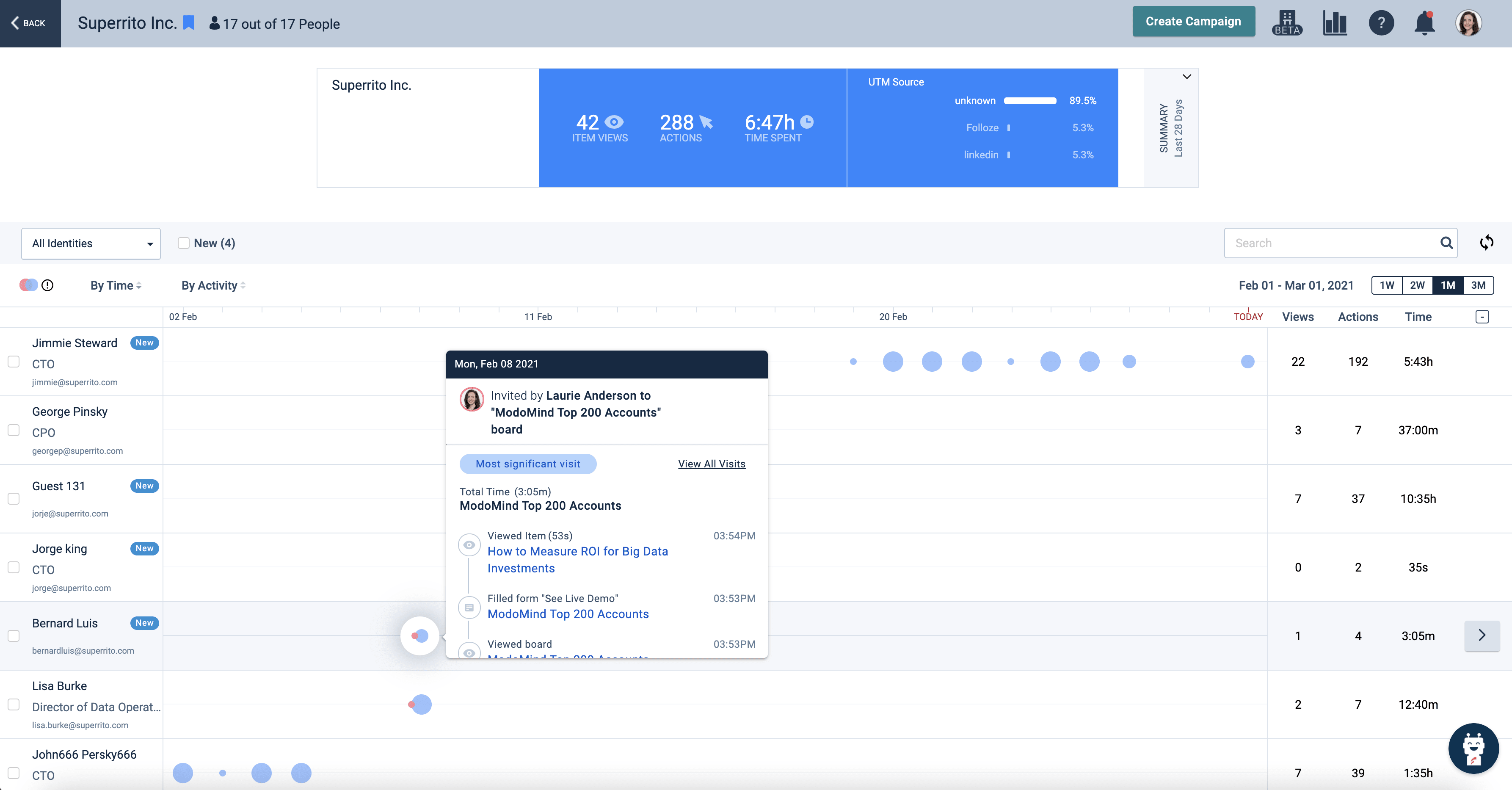Toggle the red-blue identity switch

[28, 285]
